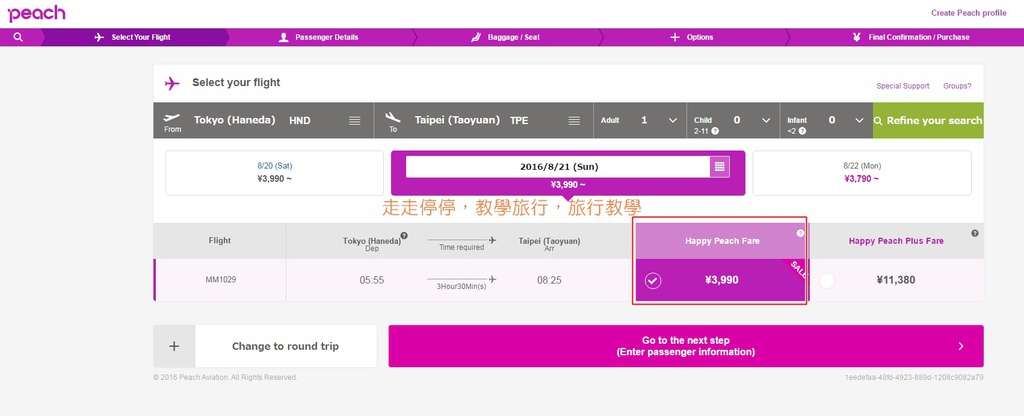Screen dimensions: 1024x416
Task: Click the Peach logo
Action: click(37, 13)
